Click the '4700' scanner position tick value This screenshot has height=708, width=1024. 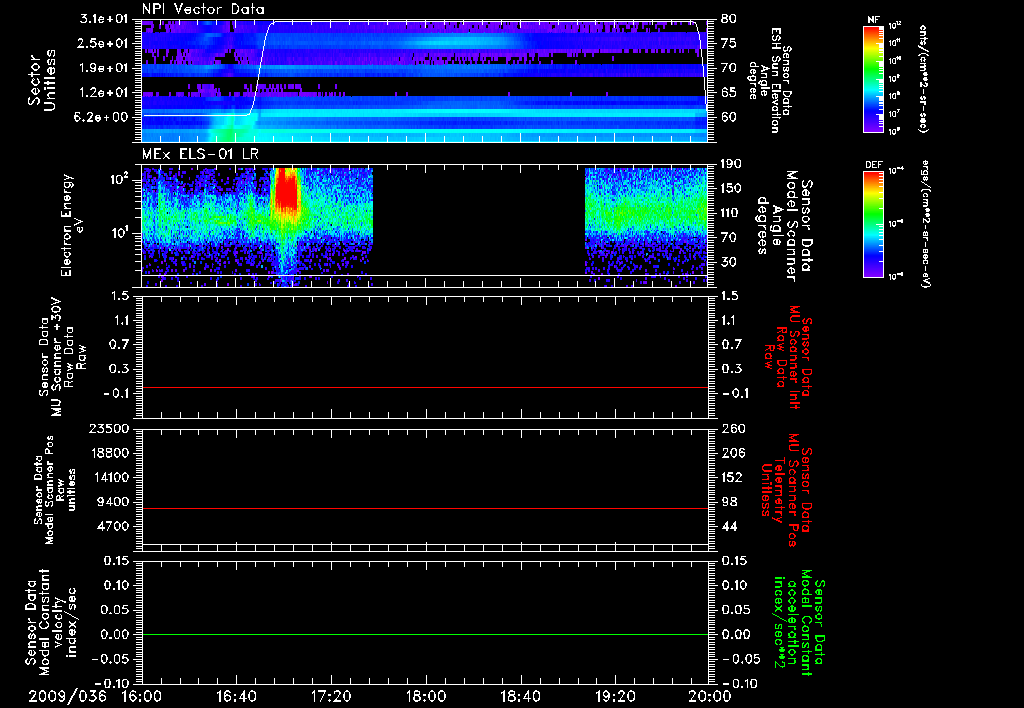point(114,526)
